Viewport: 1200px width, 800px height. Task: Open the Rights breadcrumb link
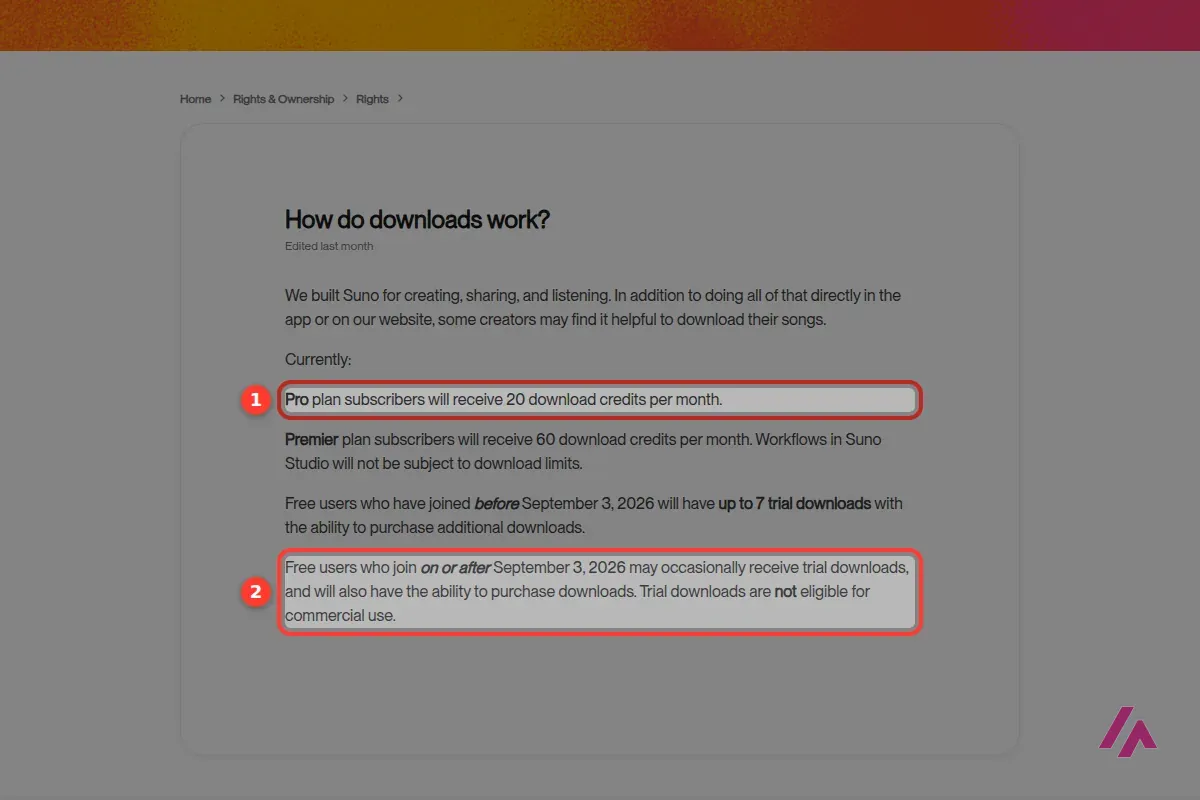click(372, 99)
